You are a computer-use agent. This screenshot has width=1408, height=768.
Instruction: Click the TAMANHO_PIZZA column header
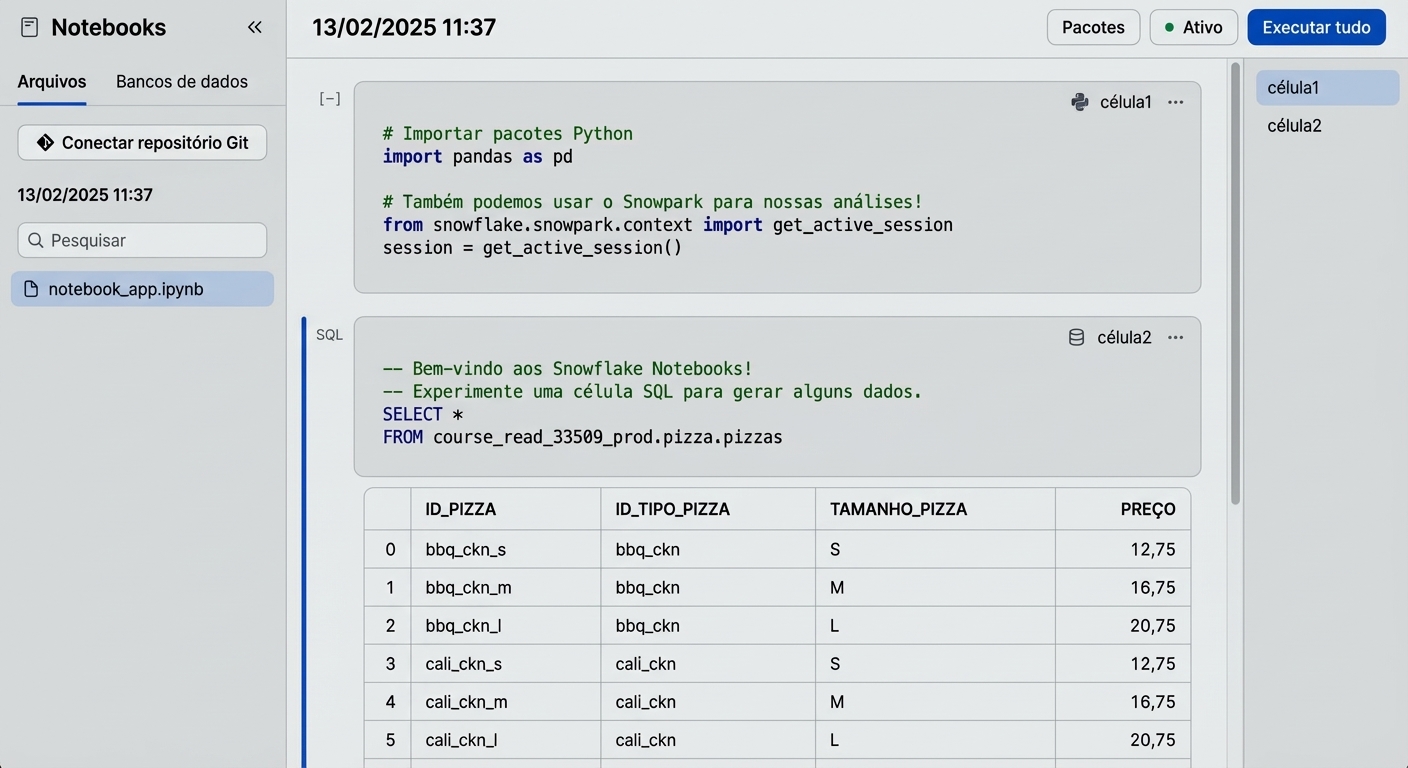(935, 509)
